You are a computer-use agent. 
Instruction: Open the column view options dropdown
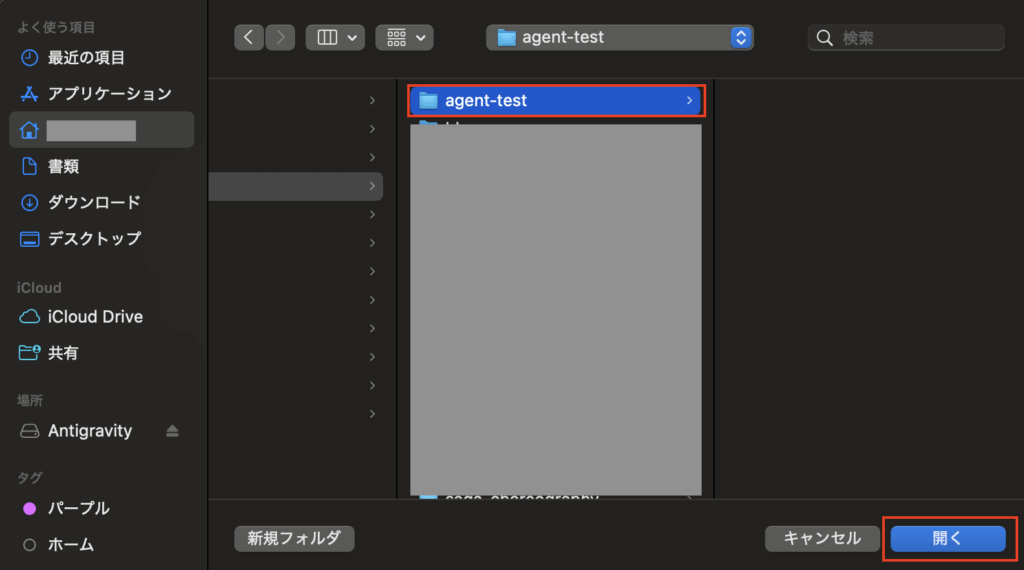click(x=335, y=38)
